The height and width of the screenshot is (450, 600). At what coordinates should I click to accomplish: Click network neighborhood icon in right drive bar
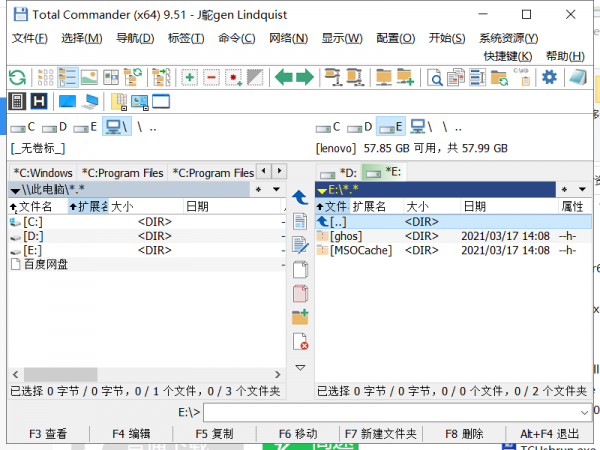point(421,127)
